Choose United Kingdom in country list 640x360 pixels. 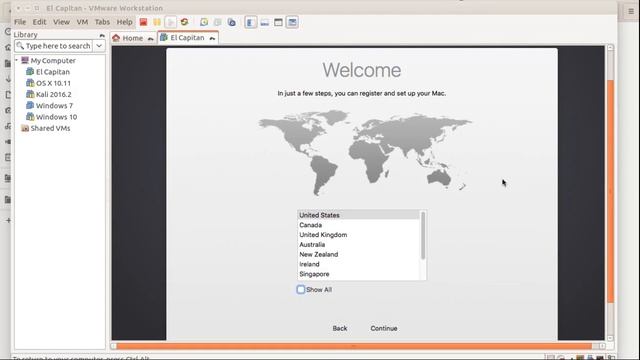click(358, 235)
